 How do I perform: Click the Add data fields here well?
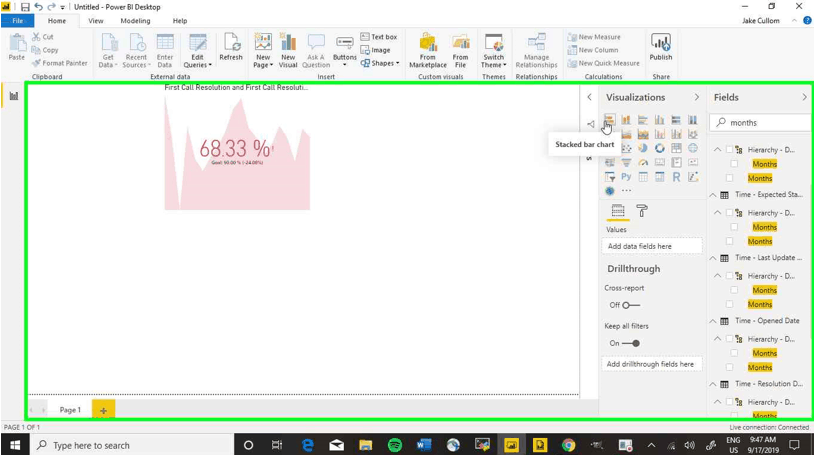[652, 246]
